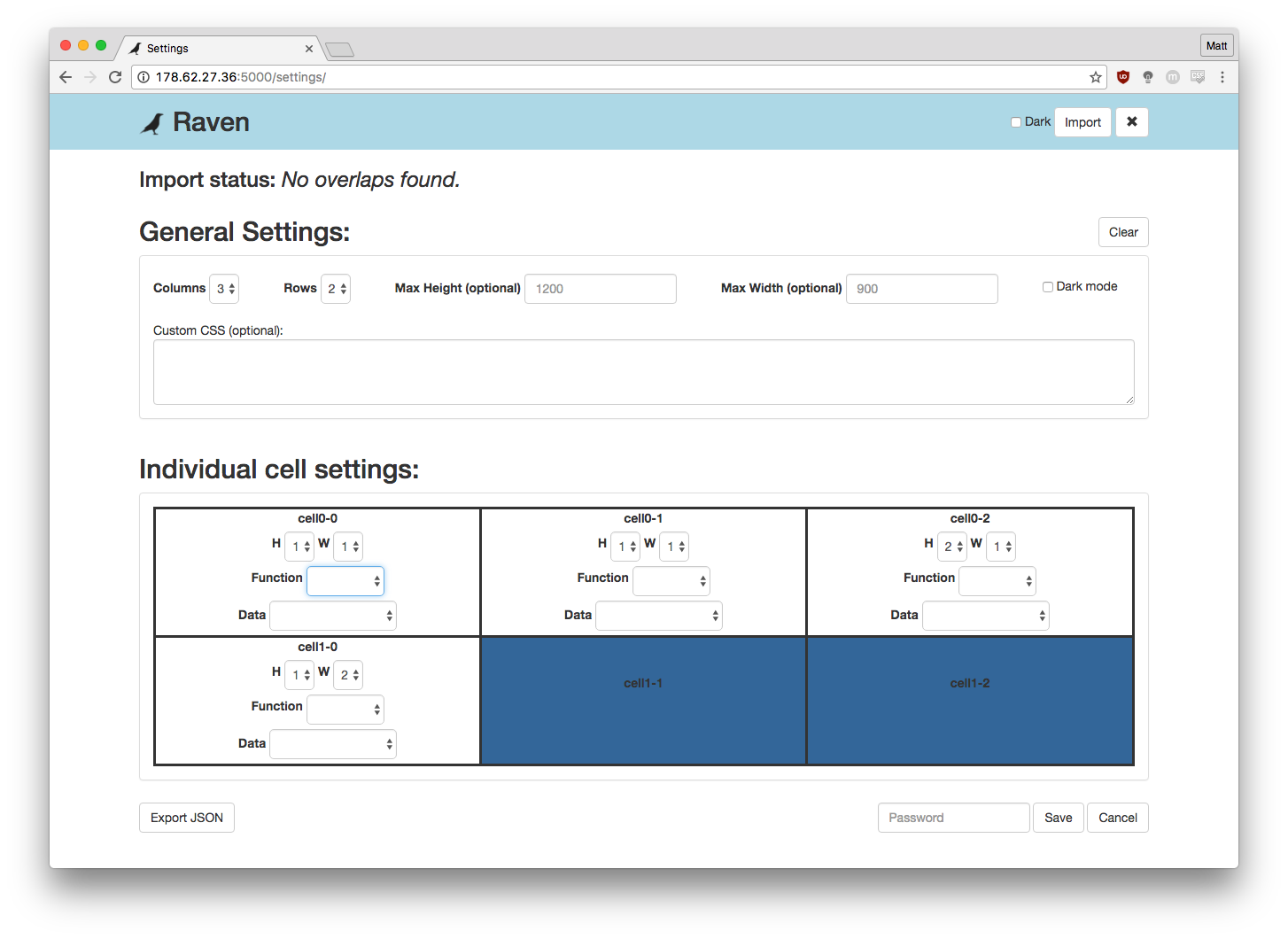Click the 'General Settings:' heading
Screen dimensions: 1288x939
(x=244, y=232)
